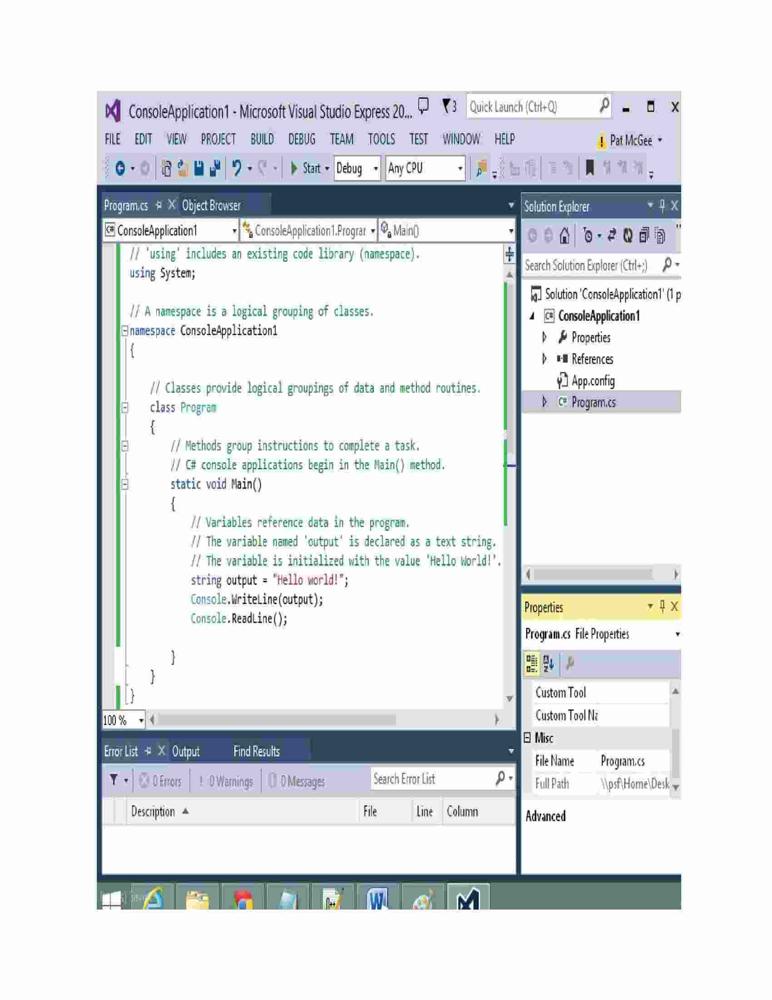Click Collapse All icon in Solution Explorer

click(x=644, y=236)
